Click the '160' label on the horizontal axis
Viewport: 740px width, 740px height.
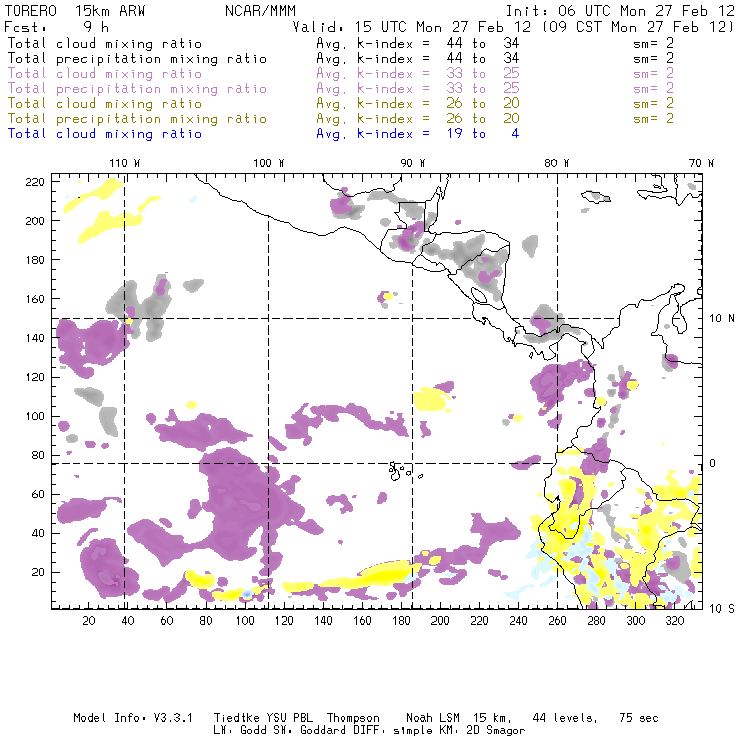tap(362, 621)
